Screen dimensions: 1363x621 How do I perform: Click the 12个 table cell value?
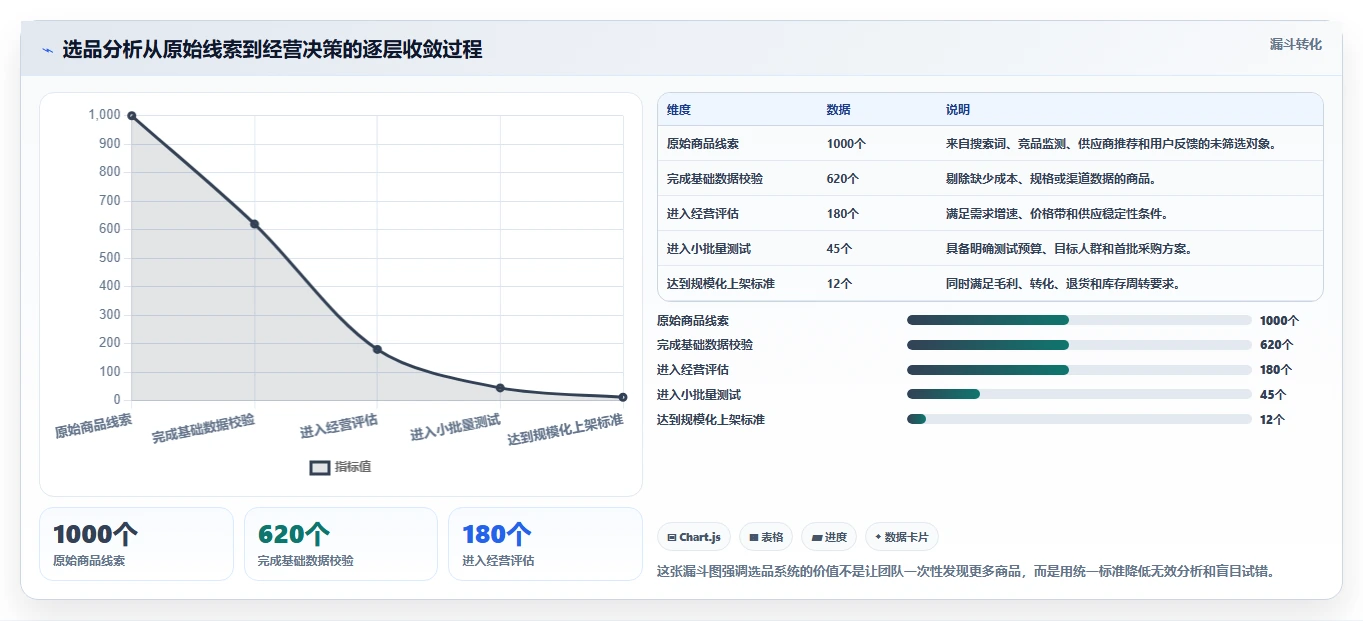(x=840, y=284)
